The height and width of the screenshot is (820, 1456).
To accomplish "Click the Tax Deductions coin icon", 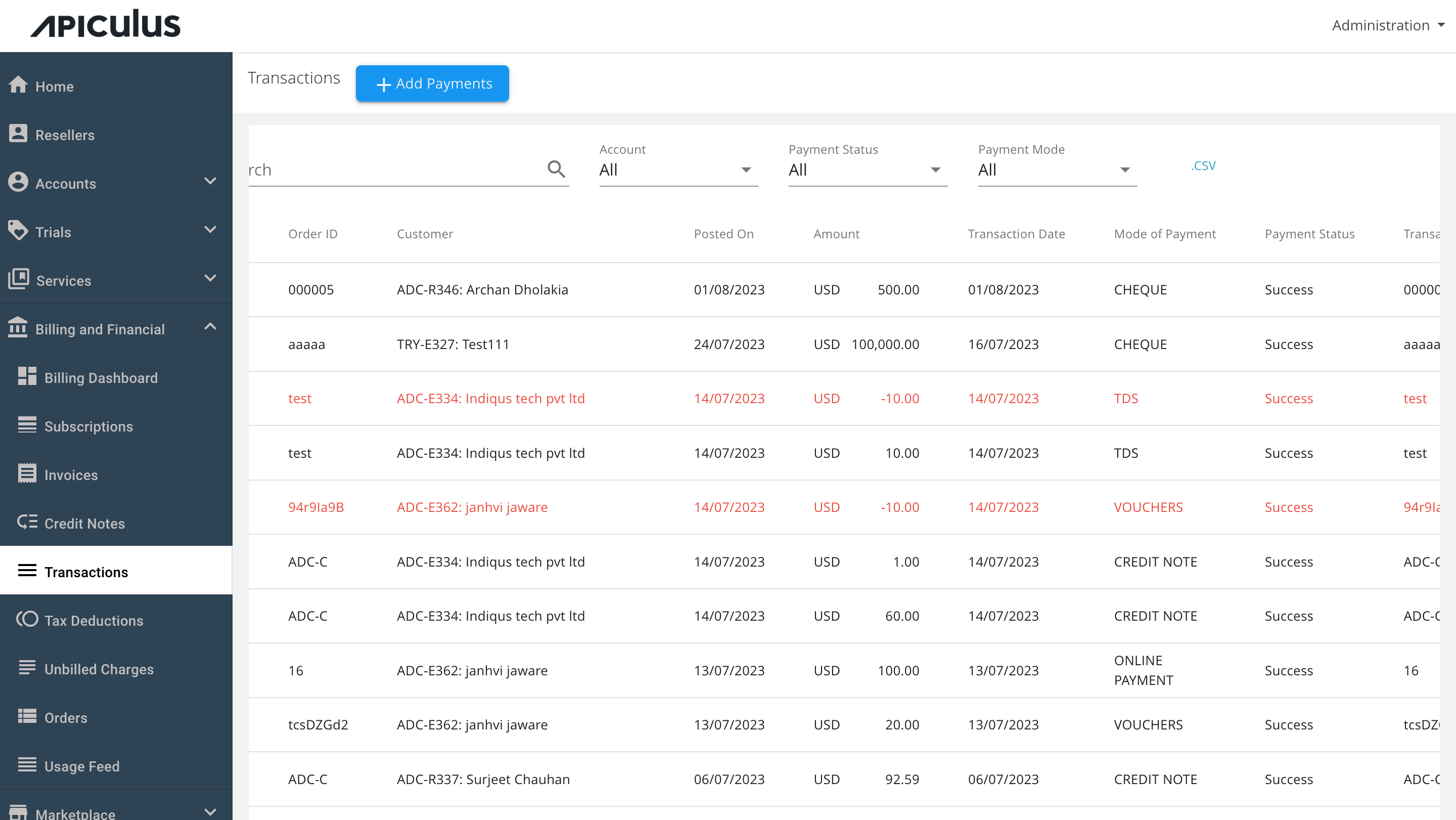I will point(27,619).
